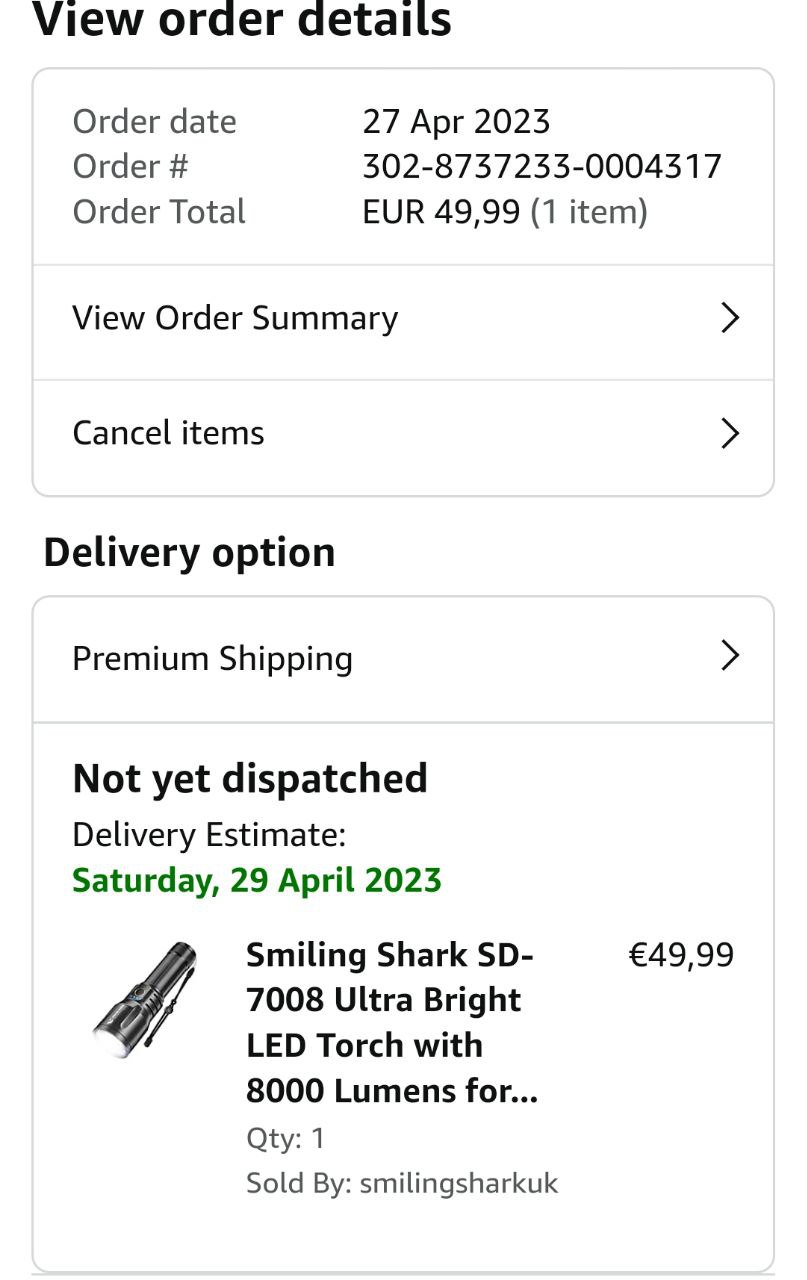807x1280 pixels.
Task: Expand Premium Shipping with its chevron
Action: (x=730, y=656)
